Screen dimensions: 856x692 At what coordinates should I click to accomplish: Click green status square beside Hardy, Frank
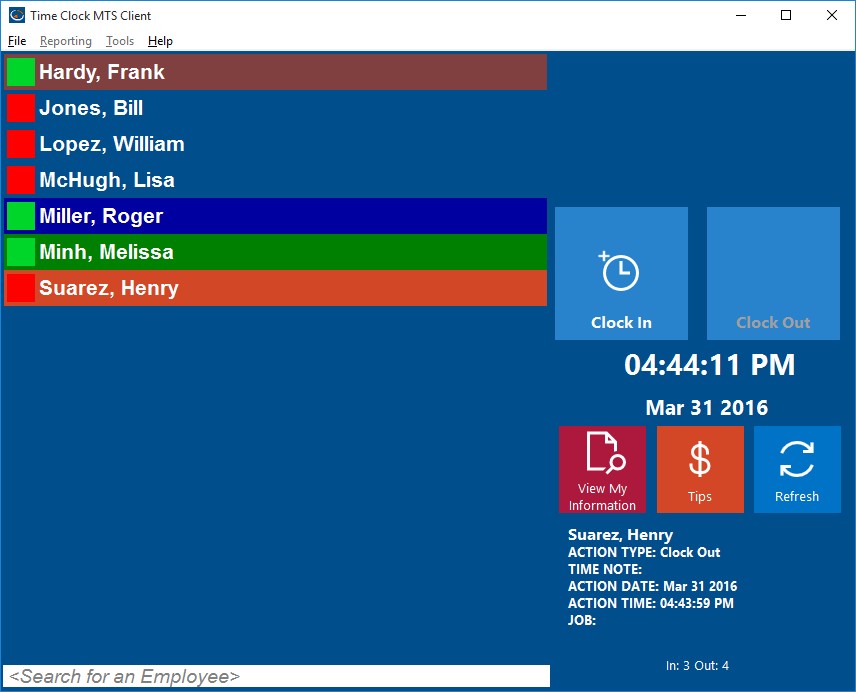pos(21,72)
